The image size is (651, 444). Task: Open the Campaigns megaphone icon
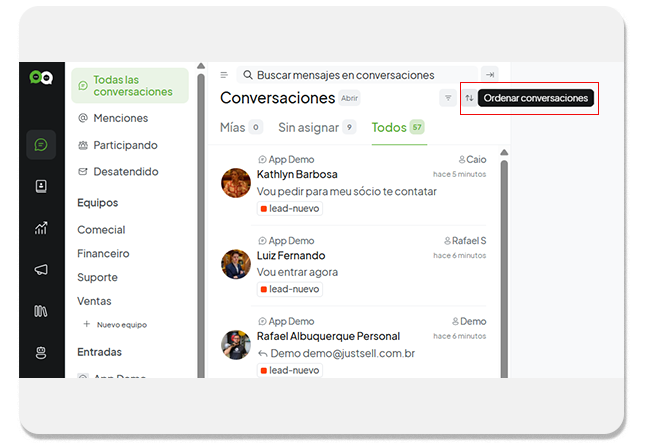[x=41, y=270]
